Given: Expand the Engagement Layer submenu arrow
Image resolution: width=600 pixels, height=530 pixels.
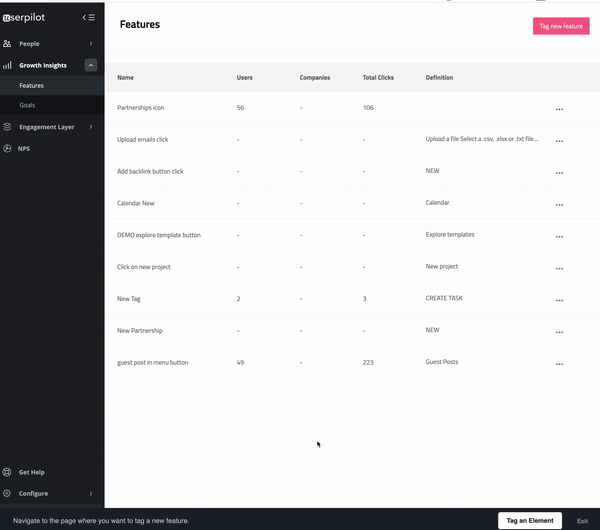Looking at the screenshot, I should pyautogui.click(x=91, y=127).
